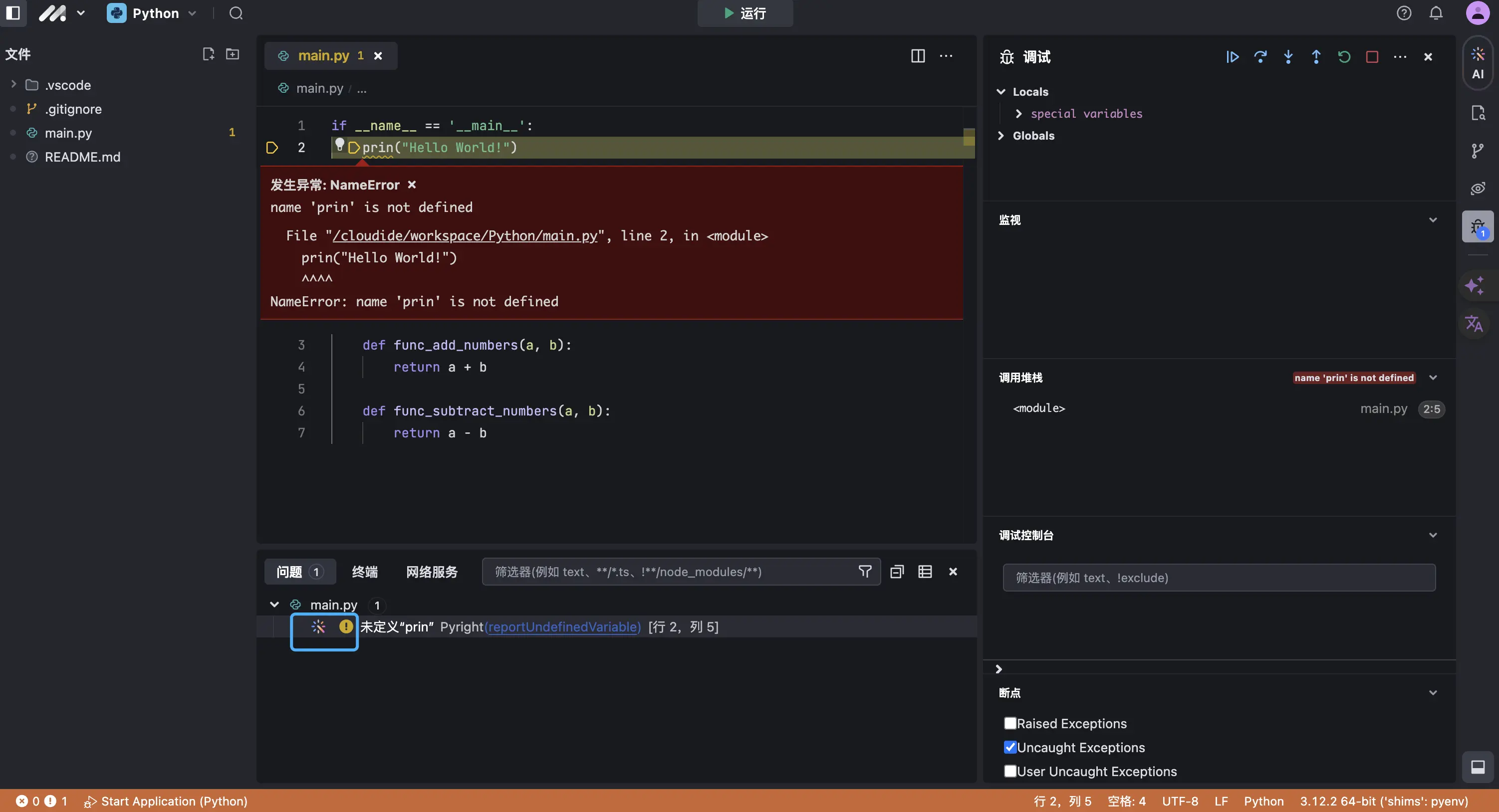This screenshot has width=1499, height=812.
Task: Collapse the 断点 breakpoints section
Action: tap(1433, 693)
